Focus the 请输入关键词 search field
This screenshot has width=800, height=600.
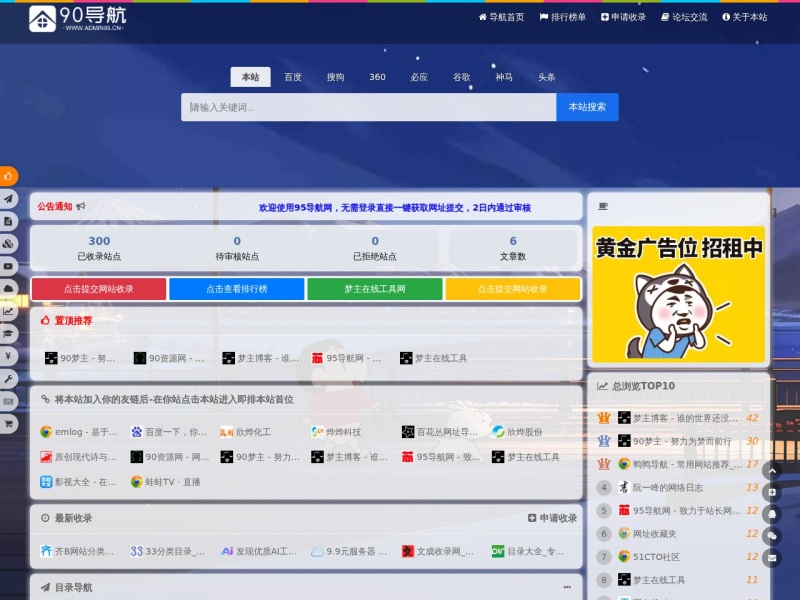tap(368, 107)
